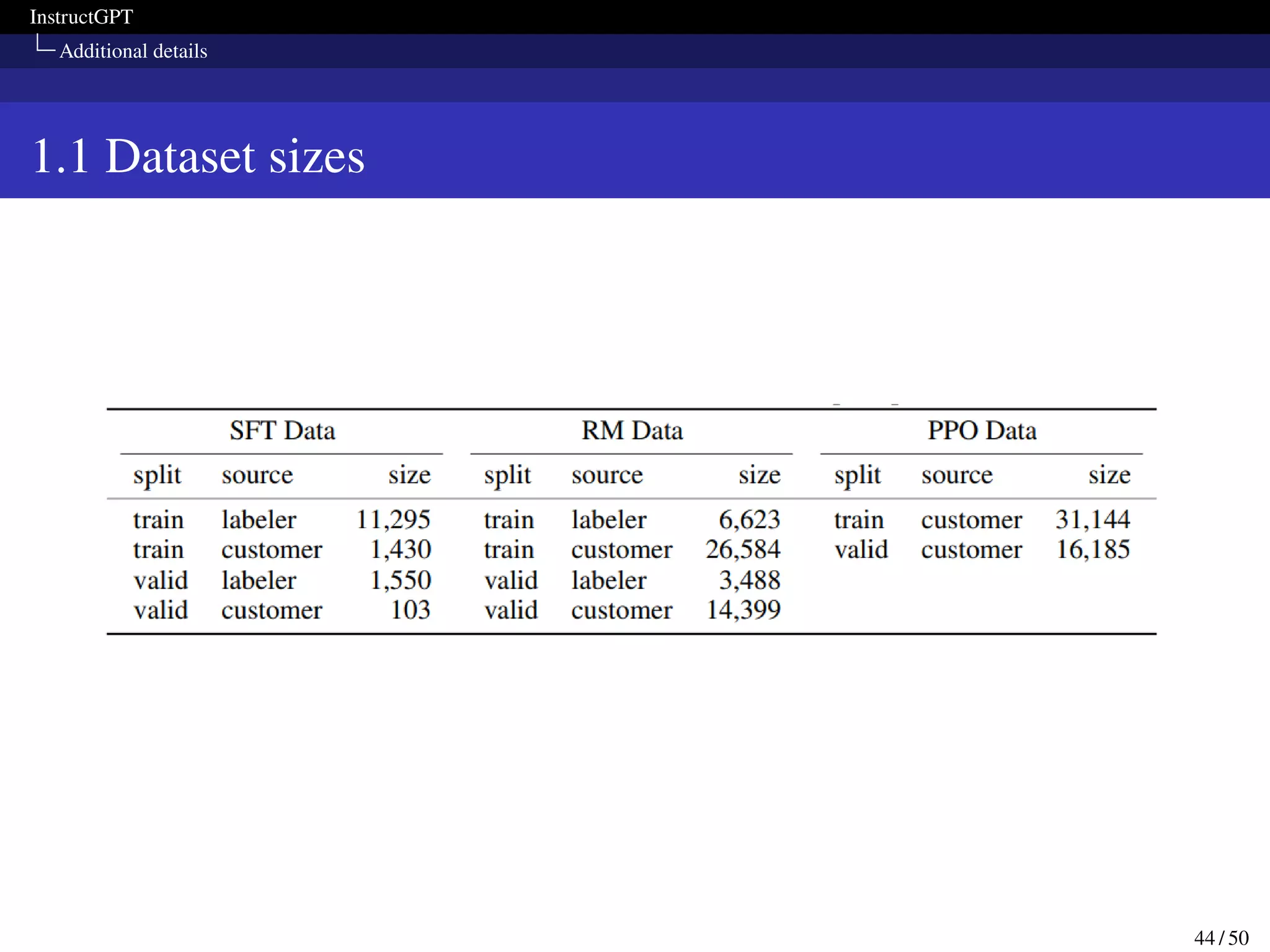Select the PPO size value 16,185
Image resolution: width=1270 pixels, height=952 pixels.
point(1093,549)
